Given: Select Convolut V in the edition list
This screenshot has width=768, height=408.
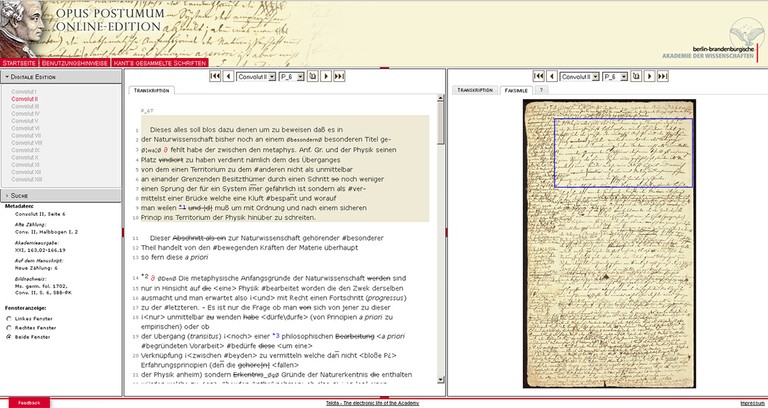Looking at the screenshot, I should 24,121.
